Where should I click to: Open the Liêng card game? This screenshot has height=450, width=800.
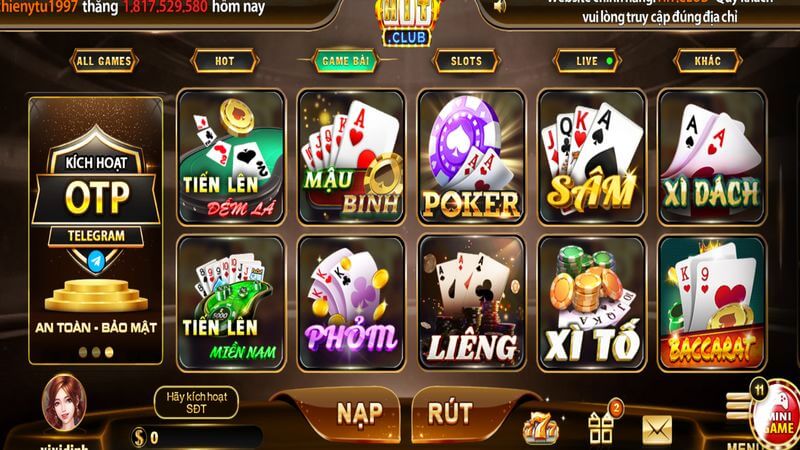pyautogui.click(x=471, y=303)
